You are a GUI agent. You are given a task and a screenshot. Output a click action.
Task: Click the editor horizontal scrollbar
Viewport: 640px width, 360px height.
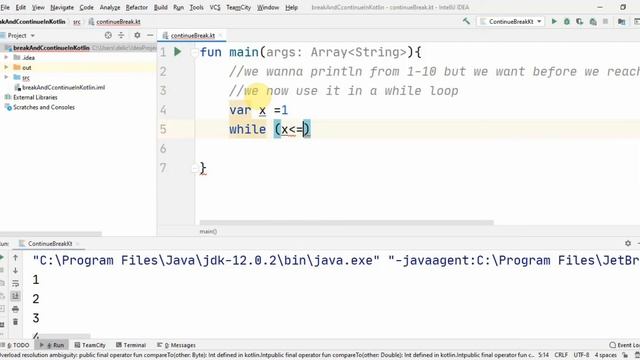coord(347,222)
